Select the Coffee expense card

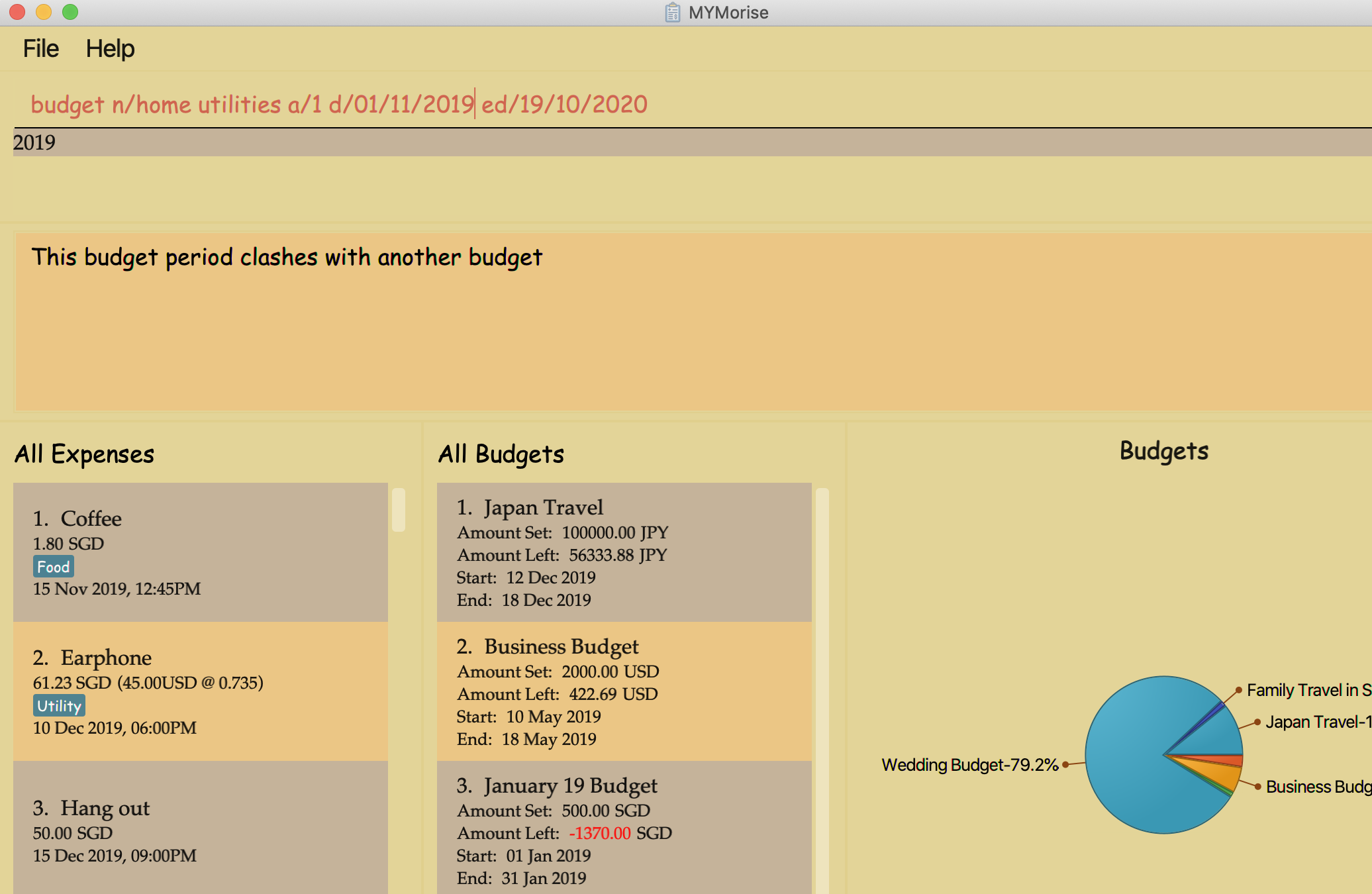tap(200, 552)
